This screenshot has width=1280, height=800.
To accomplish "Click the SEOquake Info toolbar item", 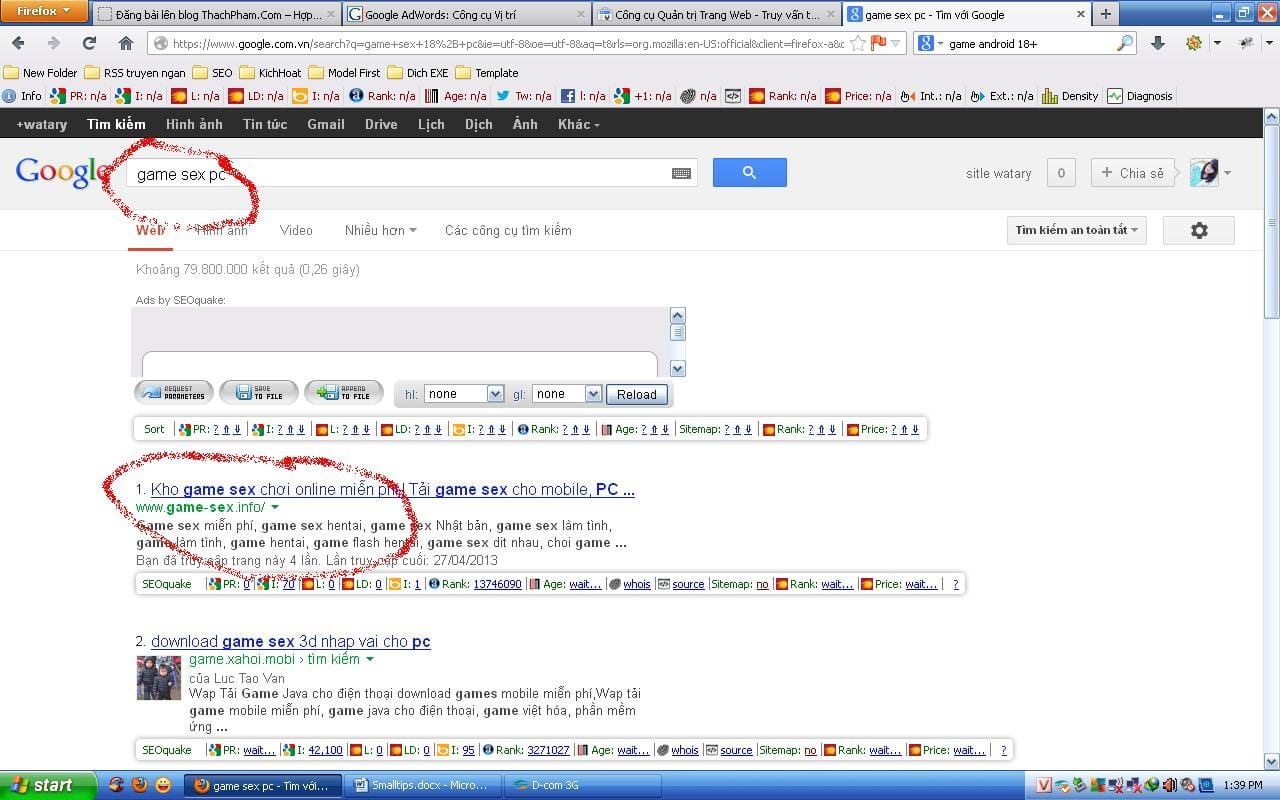I will click(x=22, y=96).
